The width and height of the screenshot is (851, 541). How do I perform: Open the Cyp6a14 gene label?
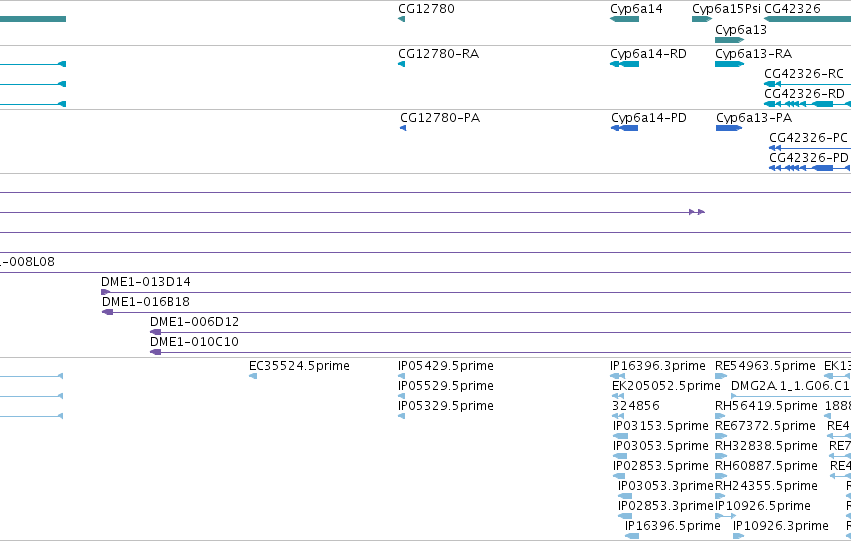tap(636, 9)
